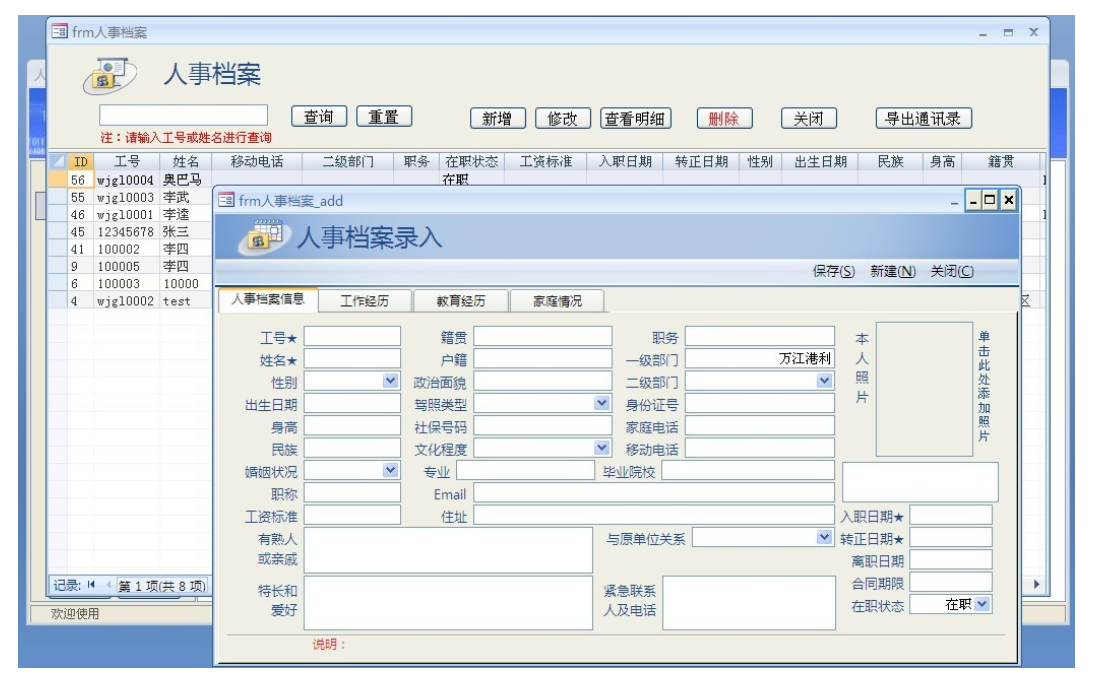Expand the 驾照类型 combo box
The height and width of the screenshot is (681, 1096).
[x=602, y=403]
